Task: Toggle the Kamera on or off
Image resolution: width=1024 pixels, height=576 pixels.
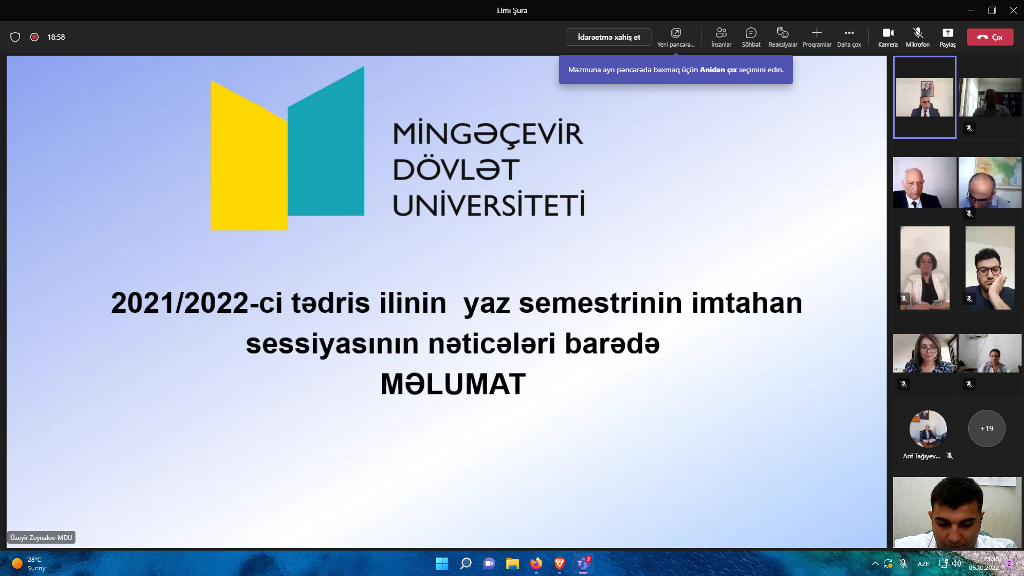Action: [887, 34]
